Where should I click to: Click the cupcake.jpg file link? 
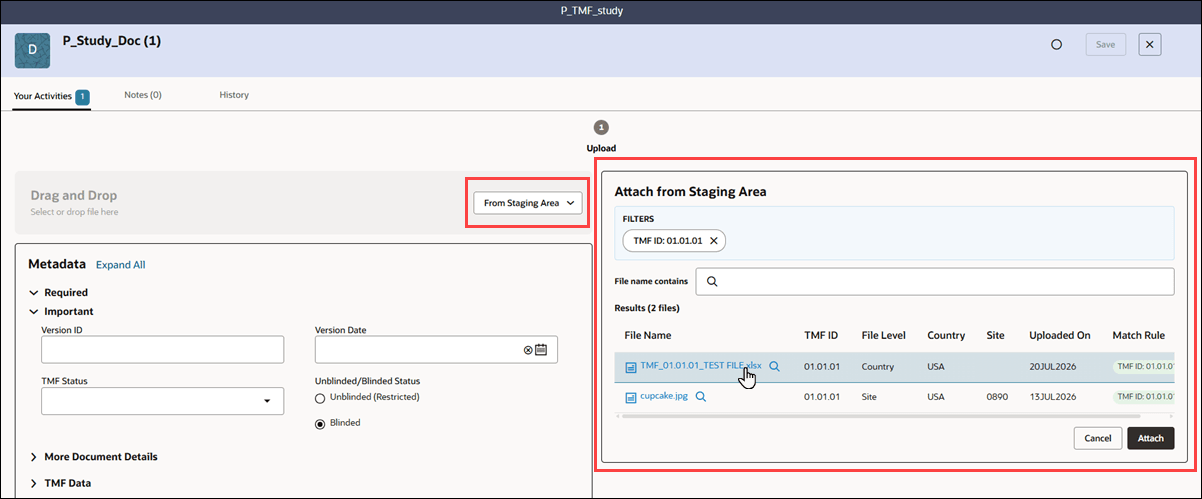point(664,396)
